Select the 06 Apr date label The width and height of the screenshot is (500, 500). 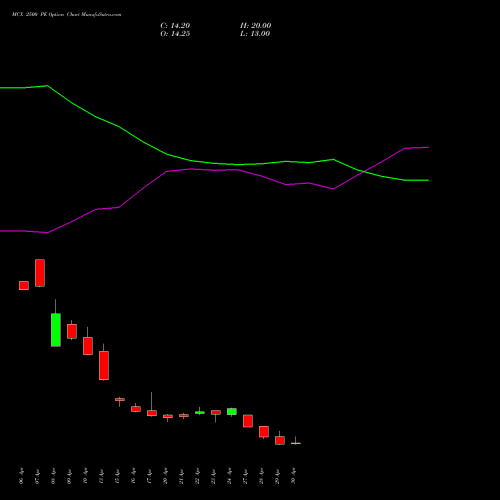point(21,476)
